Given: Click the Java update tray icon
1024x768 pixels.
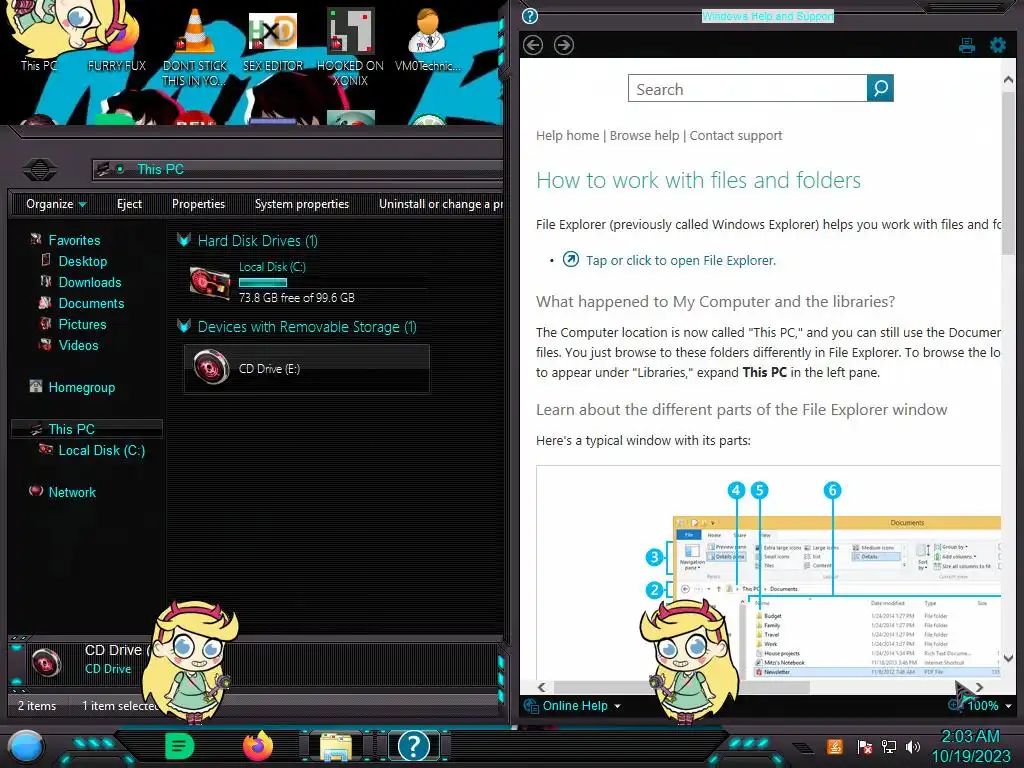Looking at the screenshot, I should (835, 746).
